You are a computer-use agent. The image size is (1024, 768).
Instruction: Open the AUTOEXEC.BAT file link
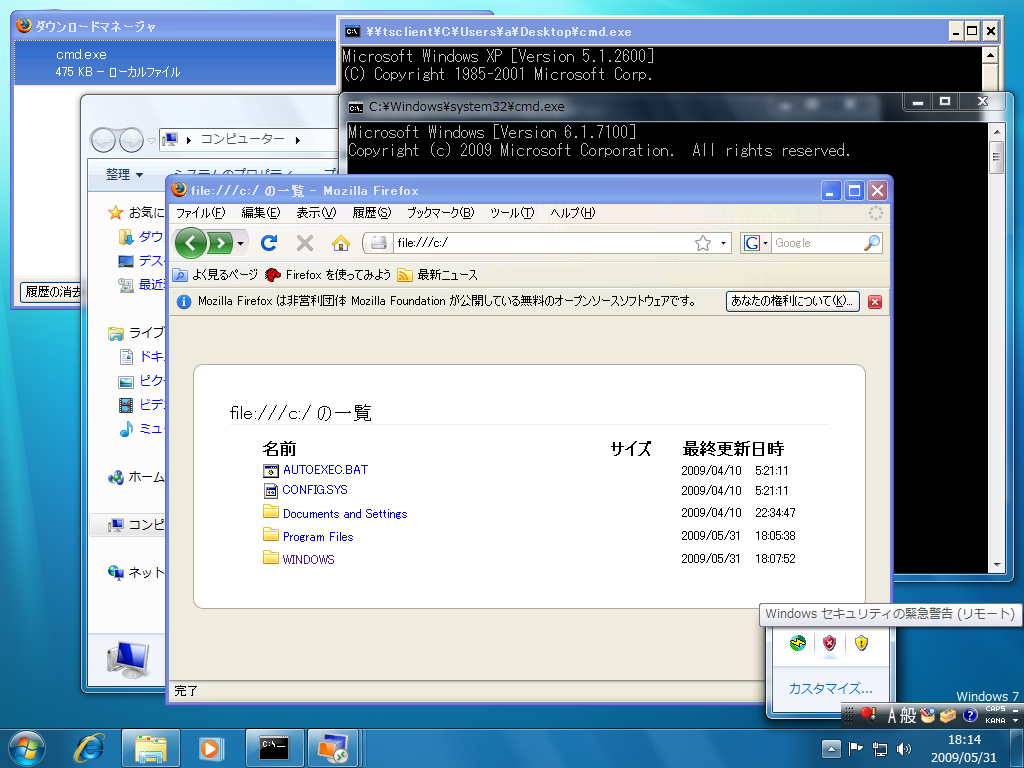(325, 470)
